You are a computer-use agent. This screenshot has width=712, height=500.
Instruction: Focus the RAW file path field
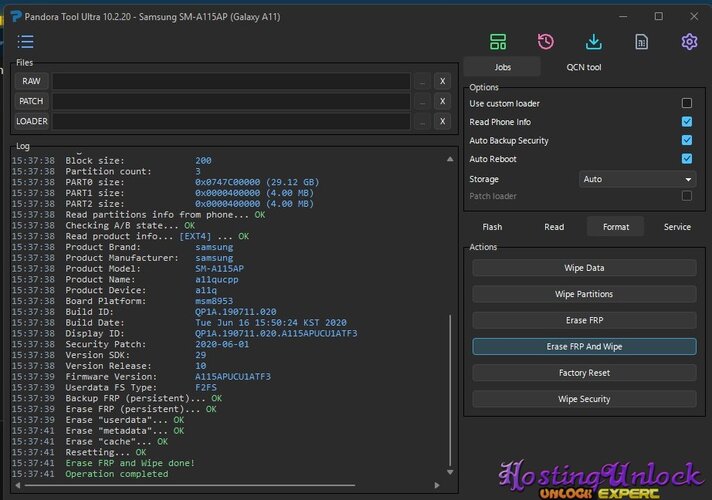click(231, 81)
